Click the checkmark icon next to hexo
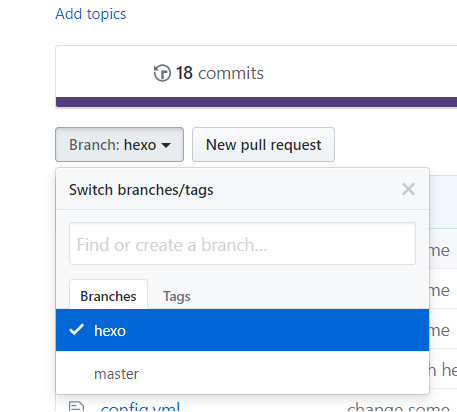The image size is (457, 412). pyautogui.click(x=76, y=330)
